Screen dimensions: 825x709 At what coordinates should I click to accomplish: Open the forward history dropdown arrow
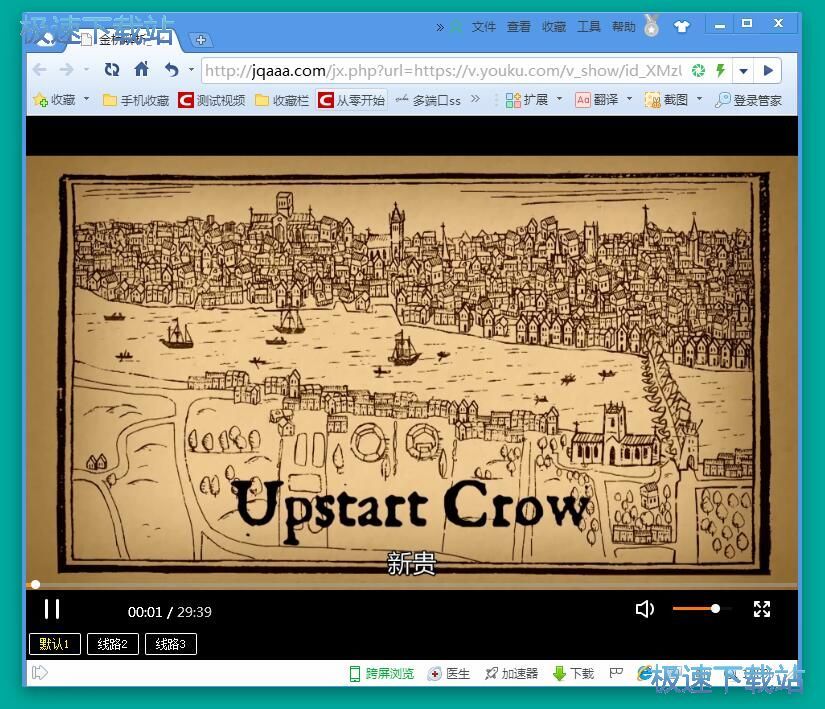click(86, 69)
